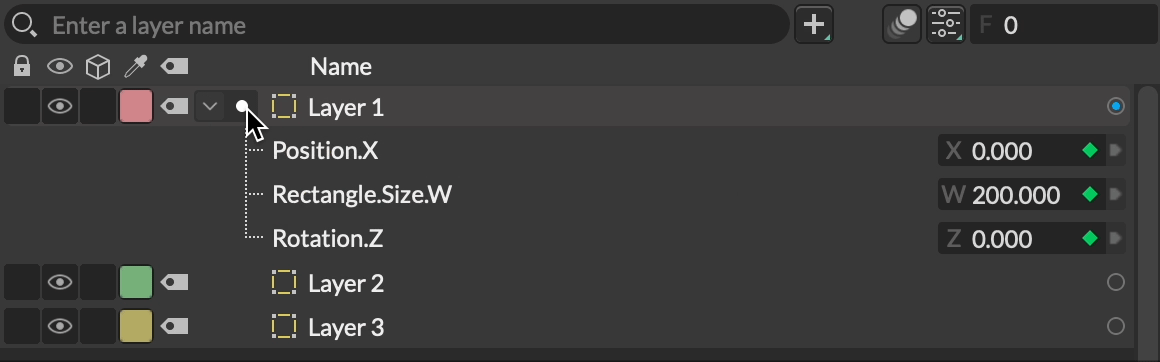
Task: Click the overlapping circles onion skin icon
Action: (x=902, y=24)
